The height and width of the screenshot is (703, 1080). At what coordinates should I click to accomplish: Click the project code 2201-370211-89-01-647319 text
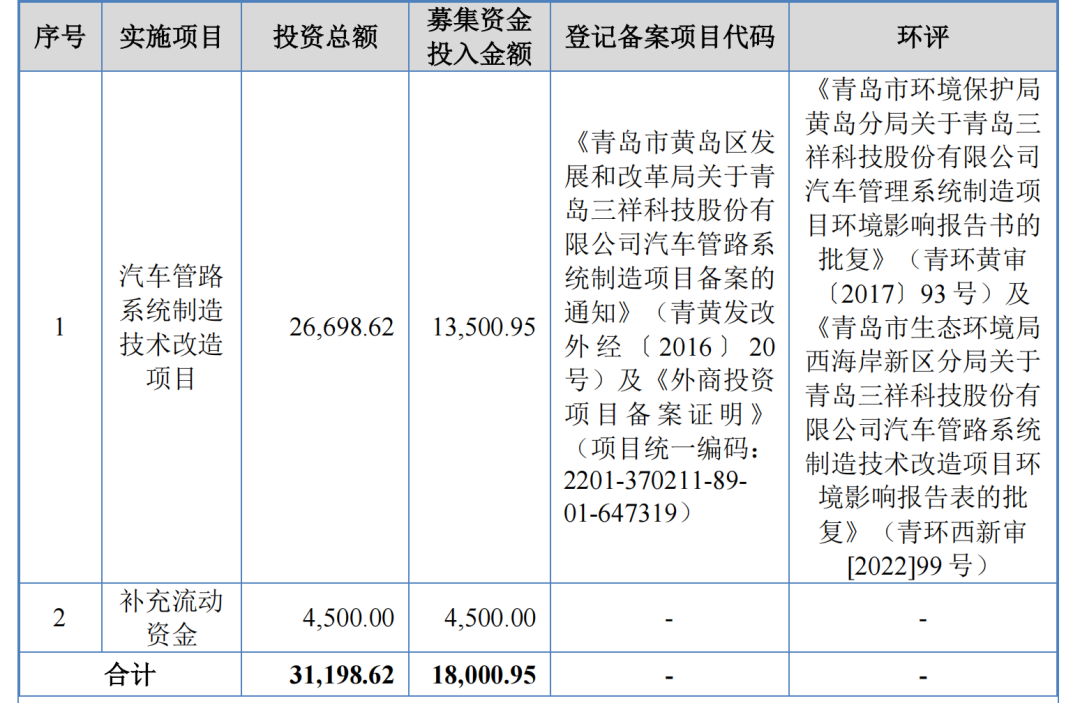click(x=654, y=496)
